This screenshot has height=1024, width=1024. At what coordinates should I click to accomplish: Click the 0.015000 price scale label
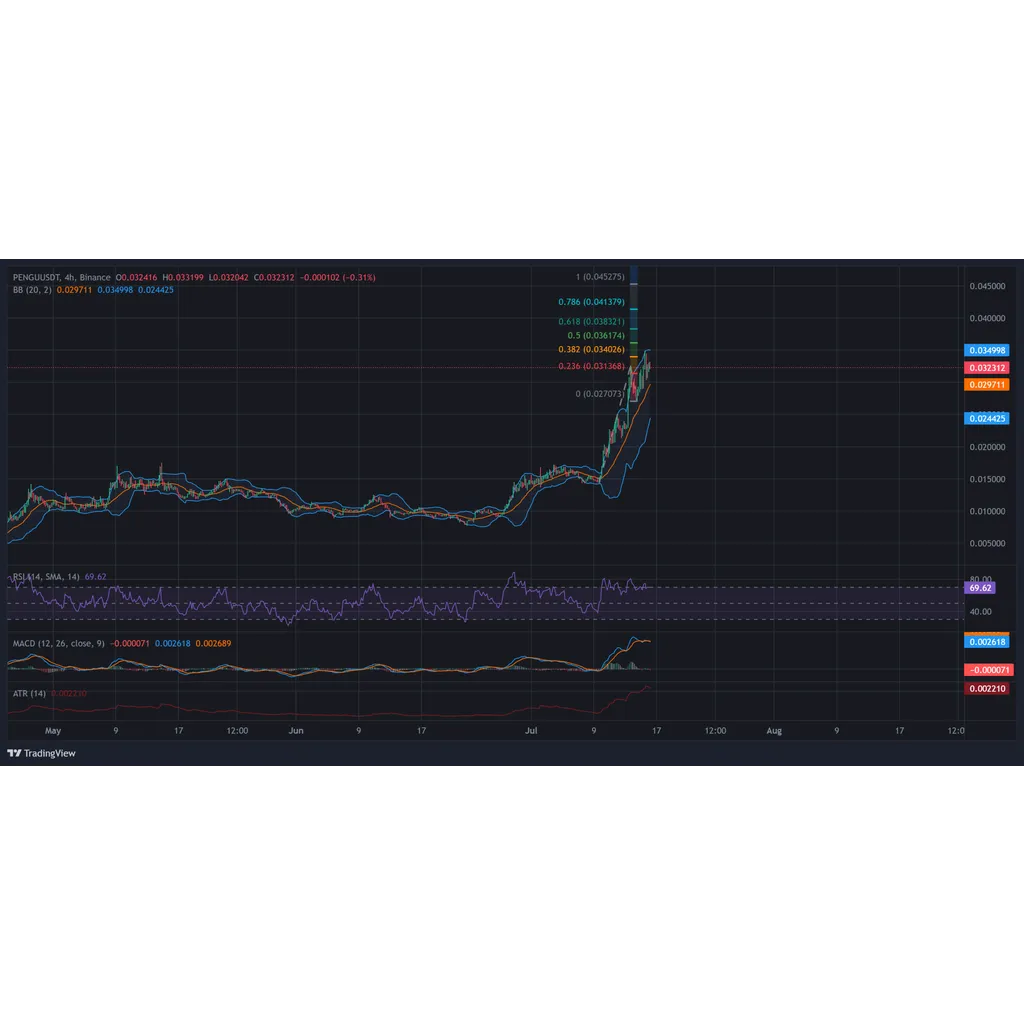987,479
